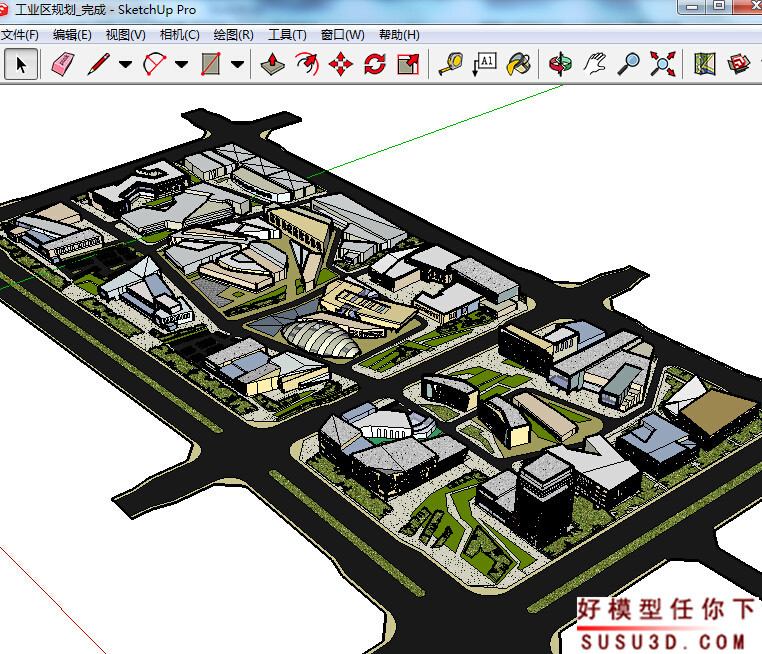Viewport: 762px width, 654px height.
Task: Click Zoom Extents tool
Action: click(x=663, y=64)
